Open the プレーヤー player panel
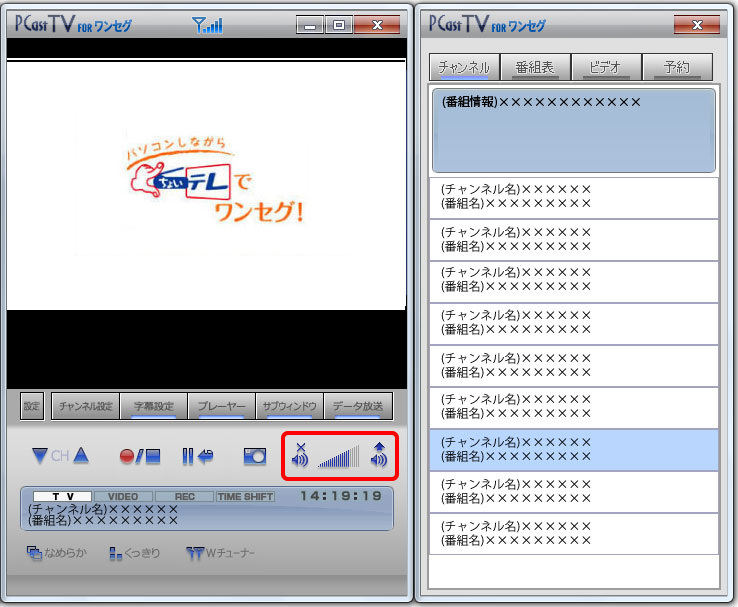Image resolution: width=738 pixels, height=607 pixels. click(x=221, y=406)
